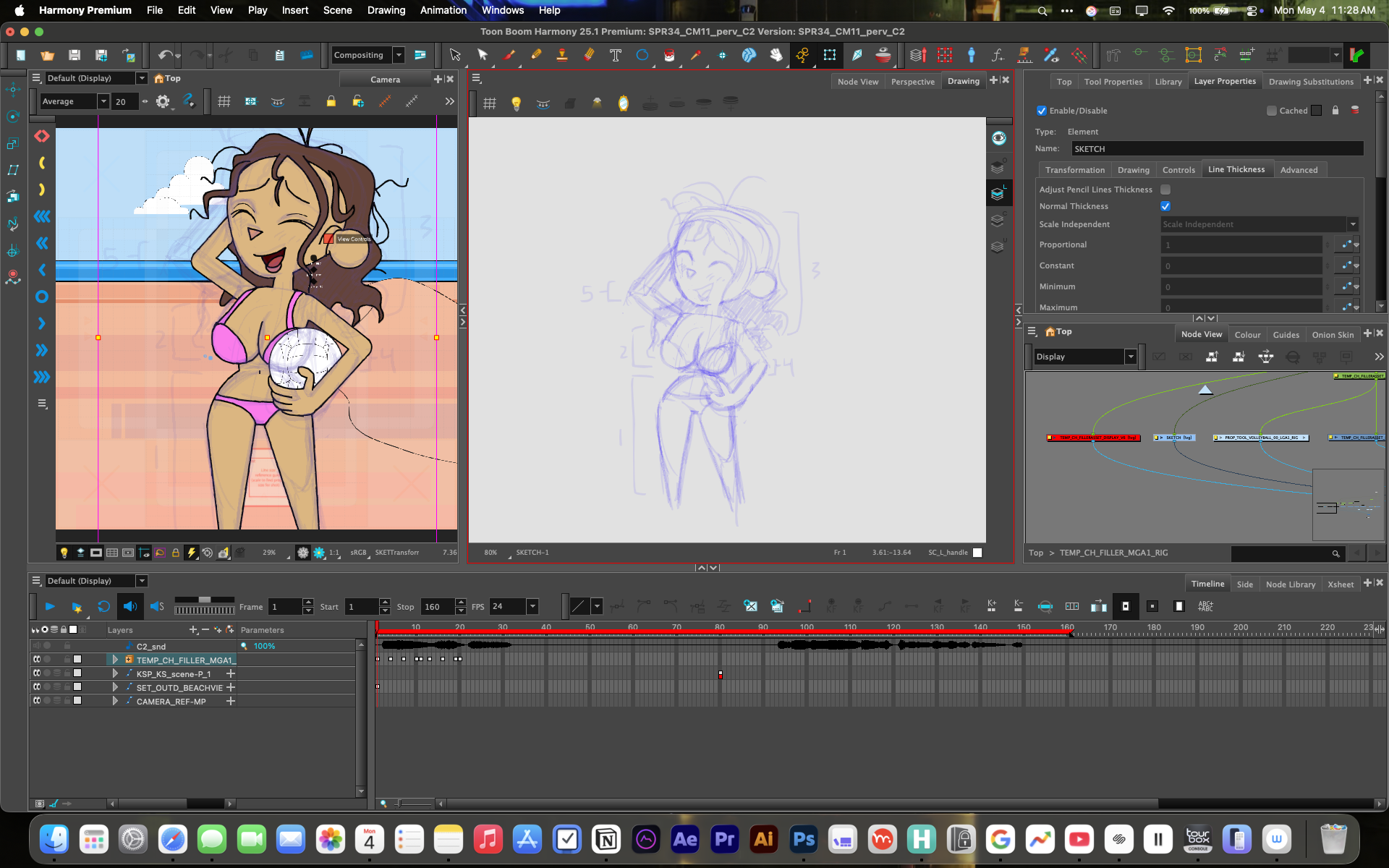Viewport: 1389px width, 868px height.
Task: Click the Paste clipboard icon
Action: tap(280, 55)
